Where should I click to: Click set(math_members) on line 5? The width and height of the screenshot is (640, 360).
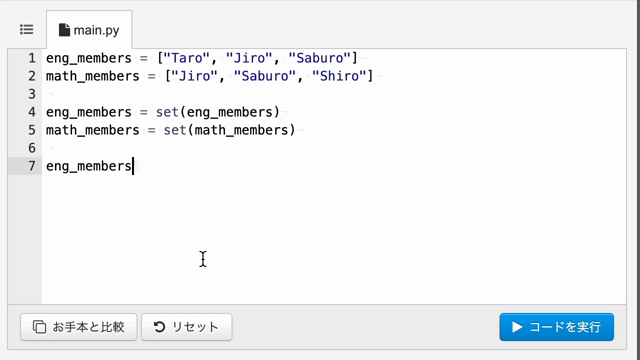coord(229,130)
